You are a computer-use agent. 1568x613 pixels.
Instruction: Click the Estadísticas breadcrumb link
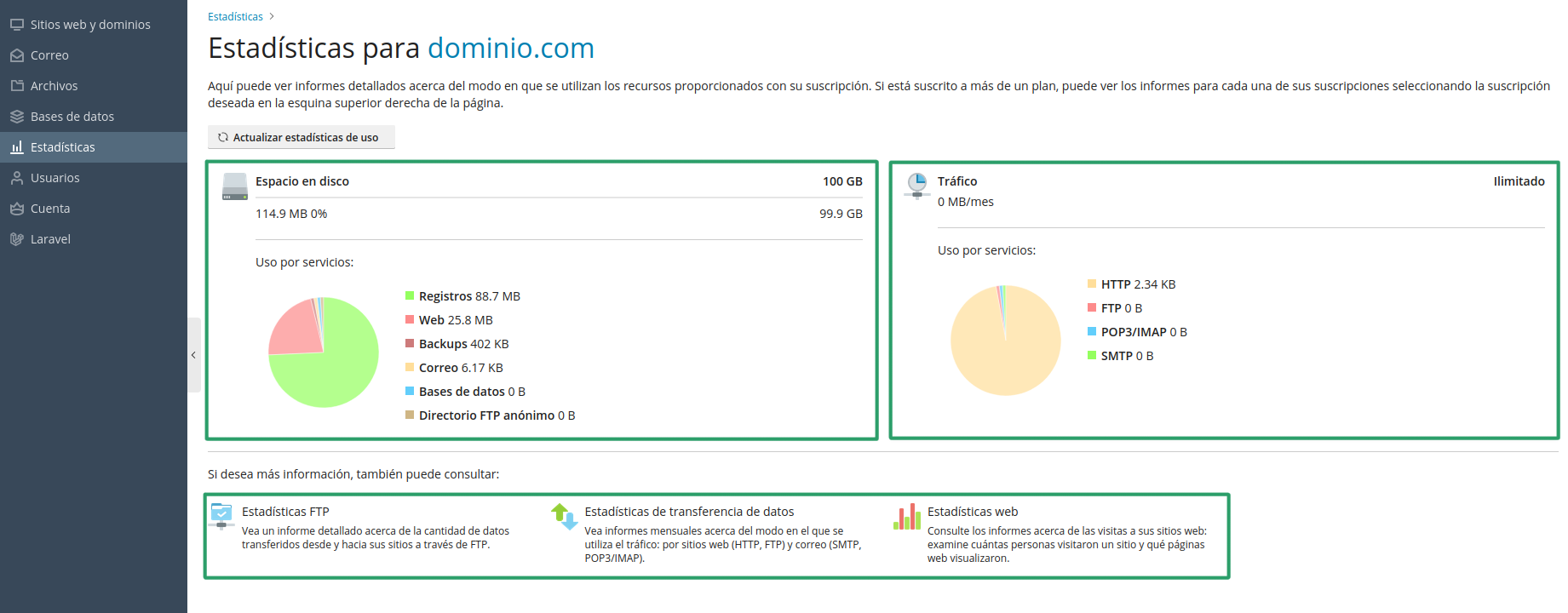tap(235, 16)
